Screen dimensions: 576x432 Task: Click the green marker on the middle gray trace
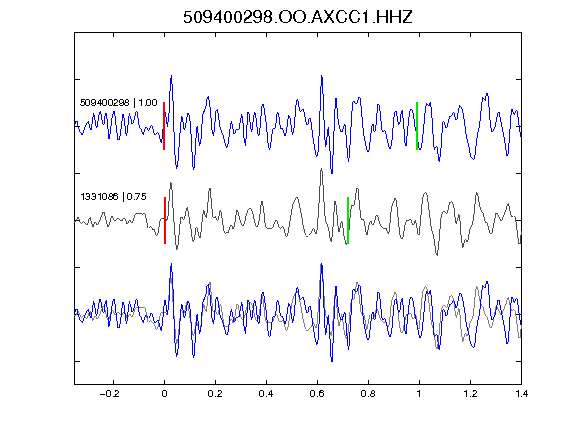pos(348,220)
